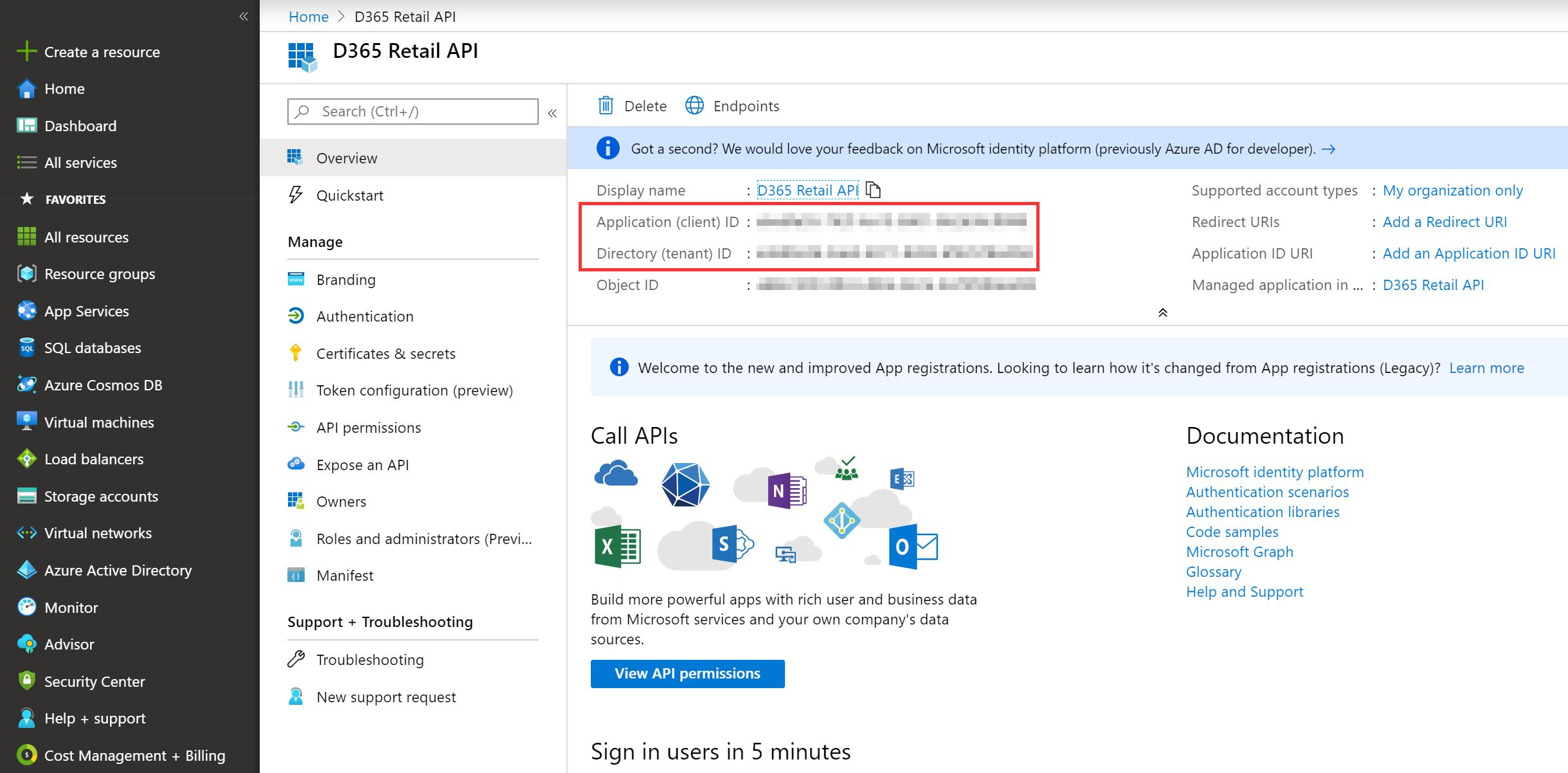1568x773 pixels.
Task: Open the Azure Cosmos DB icon
Action: [x=26, y=385]
